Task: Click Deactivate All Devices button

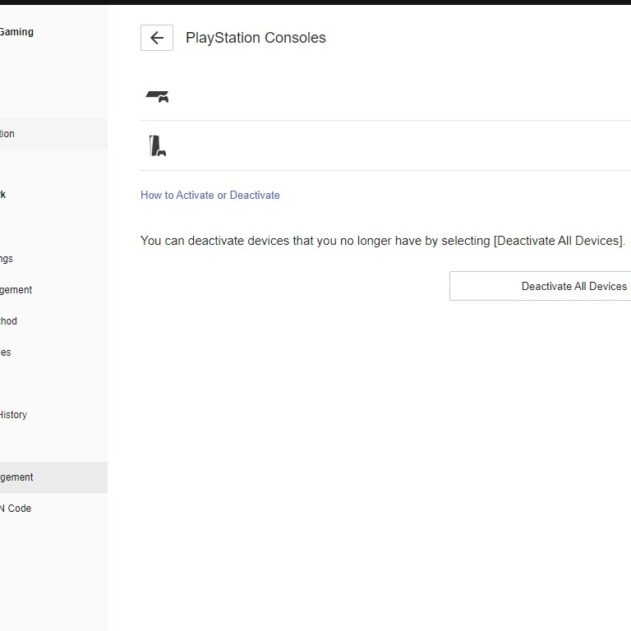Action: click(x=540, y=286)
